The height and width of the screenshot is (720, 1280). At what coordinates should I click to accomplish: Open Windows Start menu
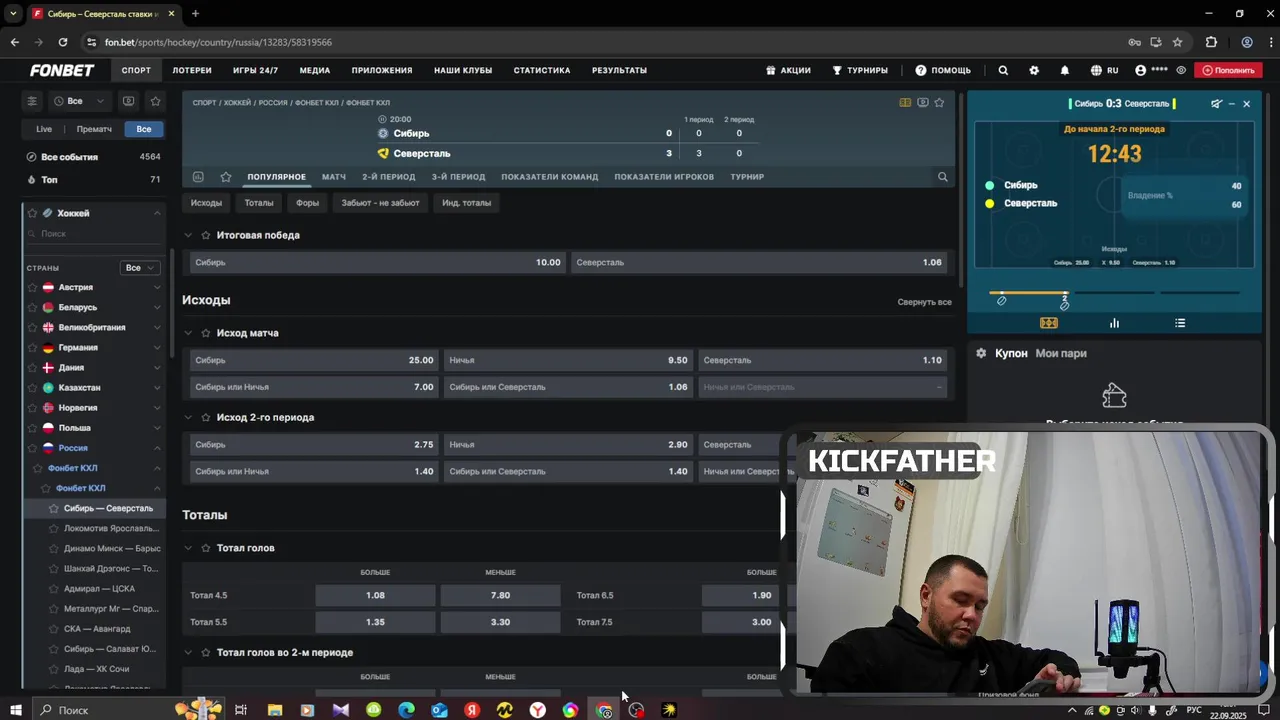pos(16,710)
